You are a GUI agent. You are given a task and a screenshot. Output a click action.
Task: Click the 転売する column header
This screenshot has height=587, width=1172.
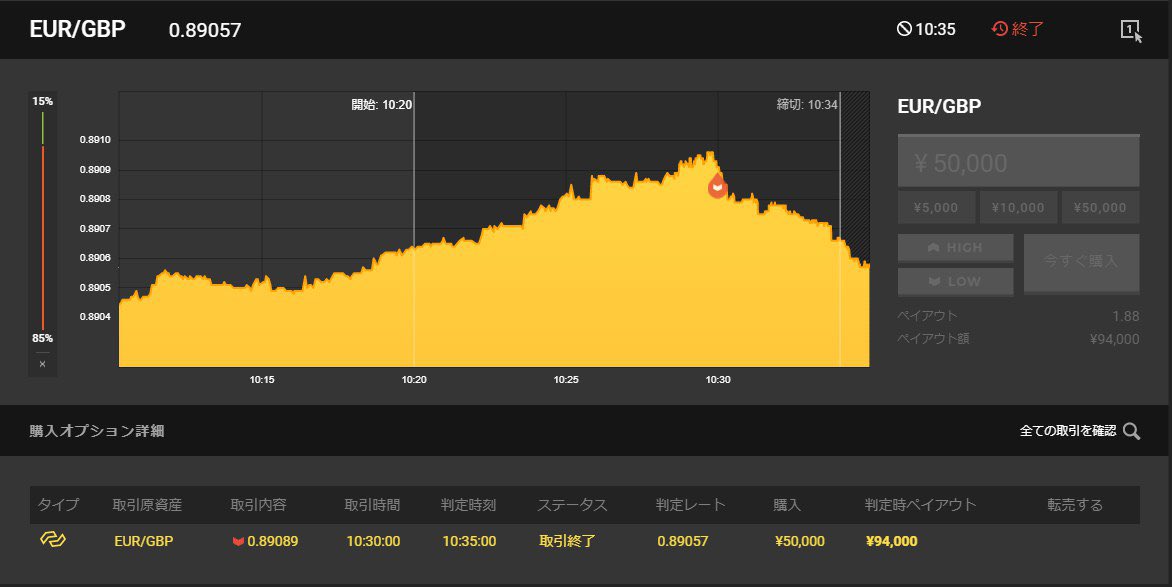(x=1075, y=505)
